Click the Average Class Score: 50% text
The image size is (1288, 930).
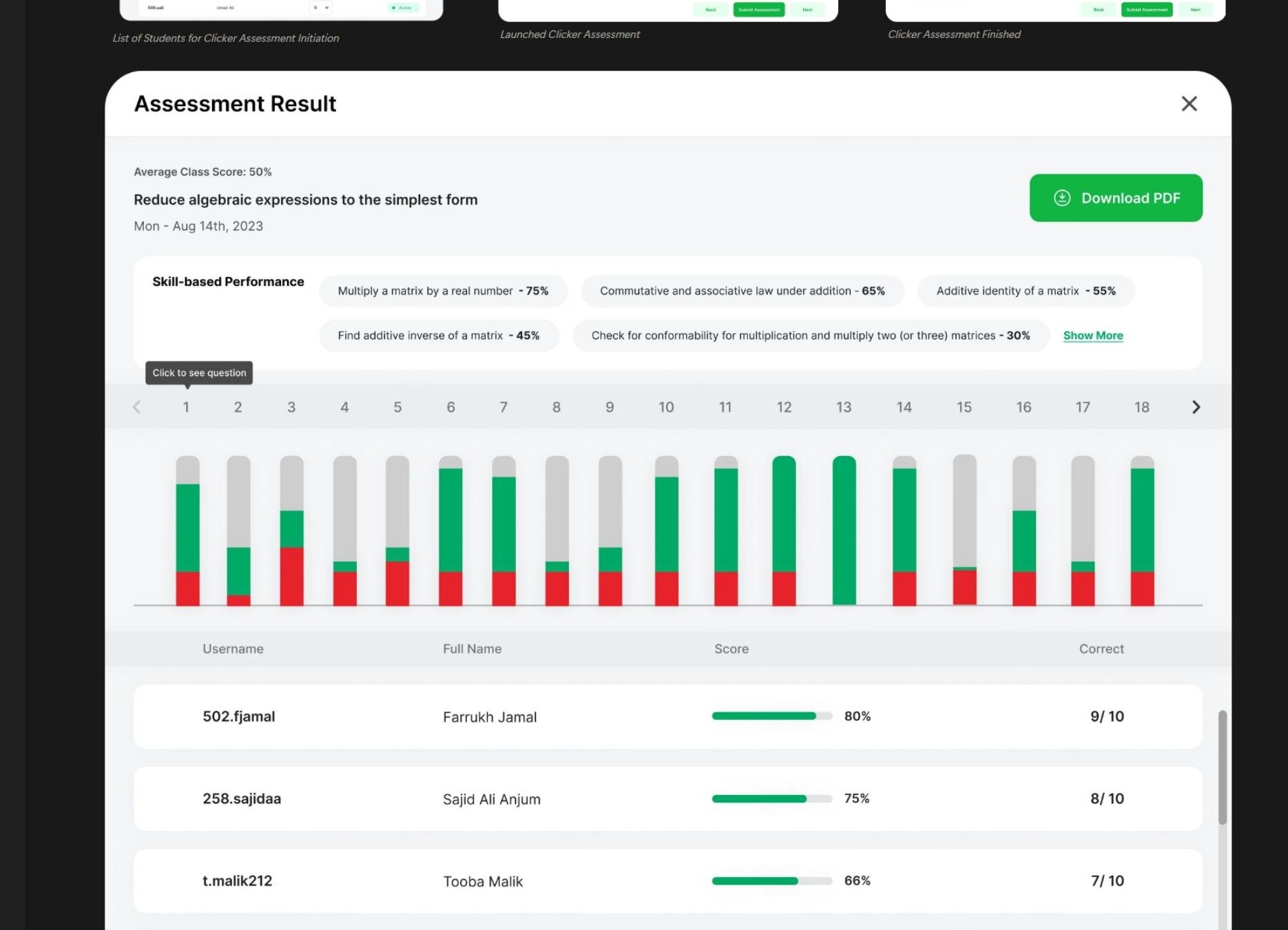202,172
